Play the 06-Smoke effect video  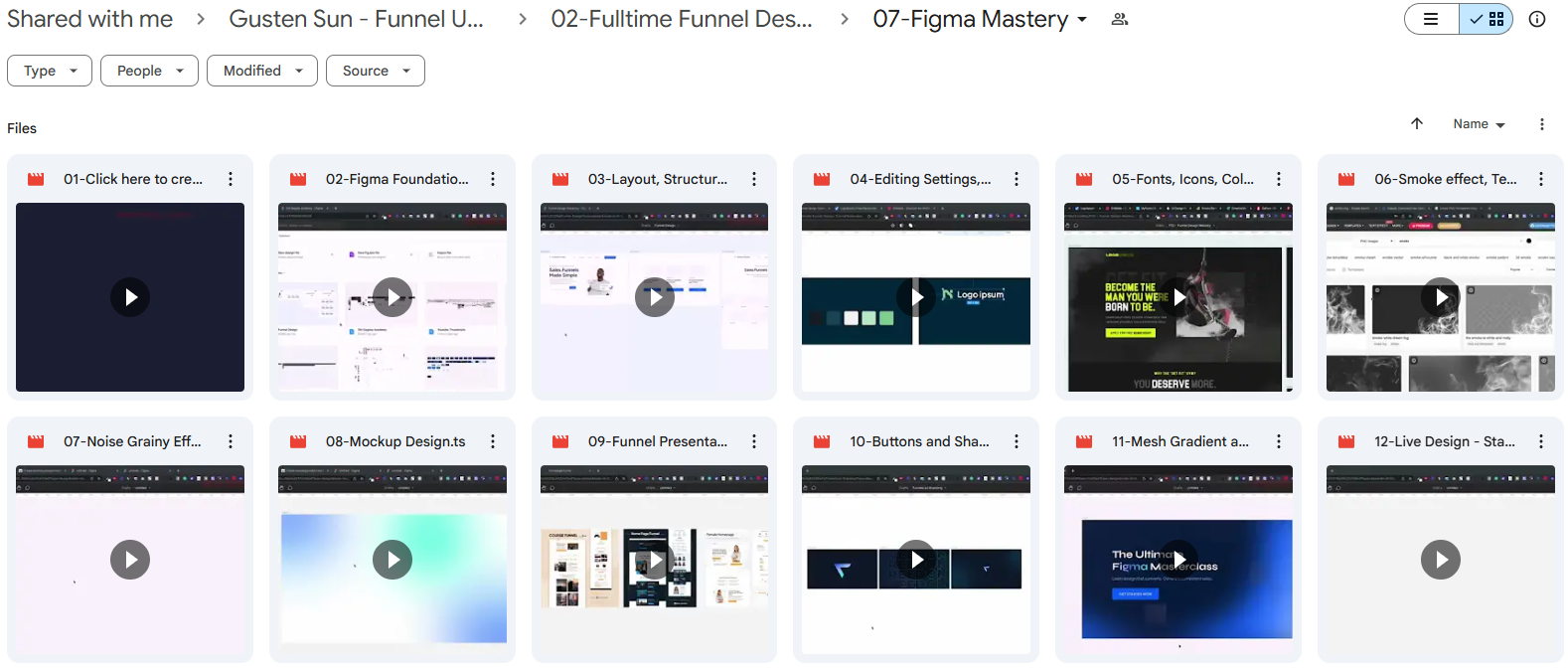tap(1441, 297)
